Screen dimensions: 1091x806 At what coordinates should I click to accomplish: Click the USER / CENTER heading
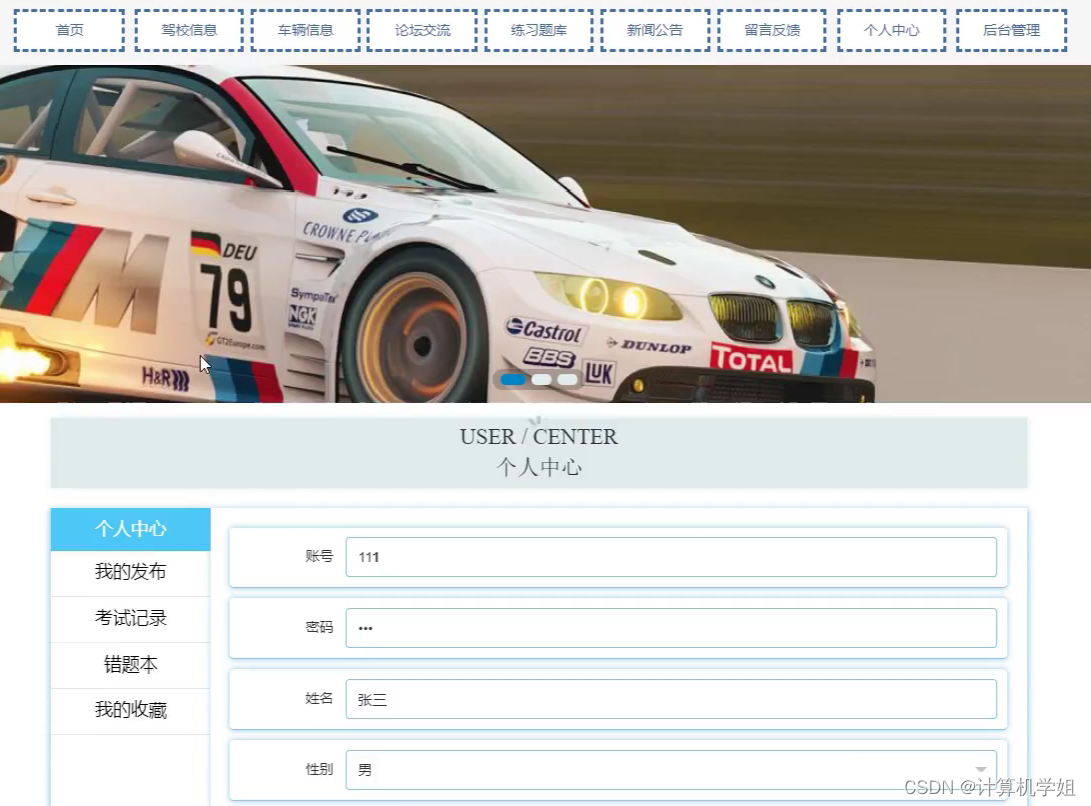point(539,436)
